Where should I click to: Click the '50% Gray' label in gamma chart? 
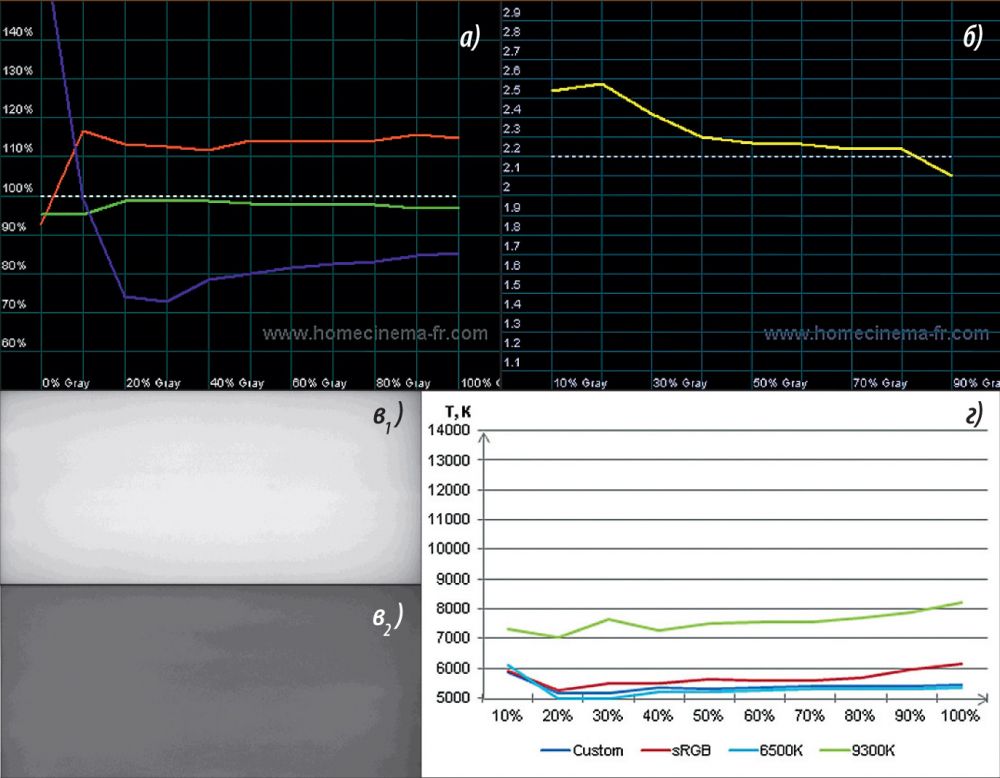[x=780, y=383]
